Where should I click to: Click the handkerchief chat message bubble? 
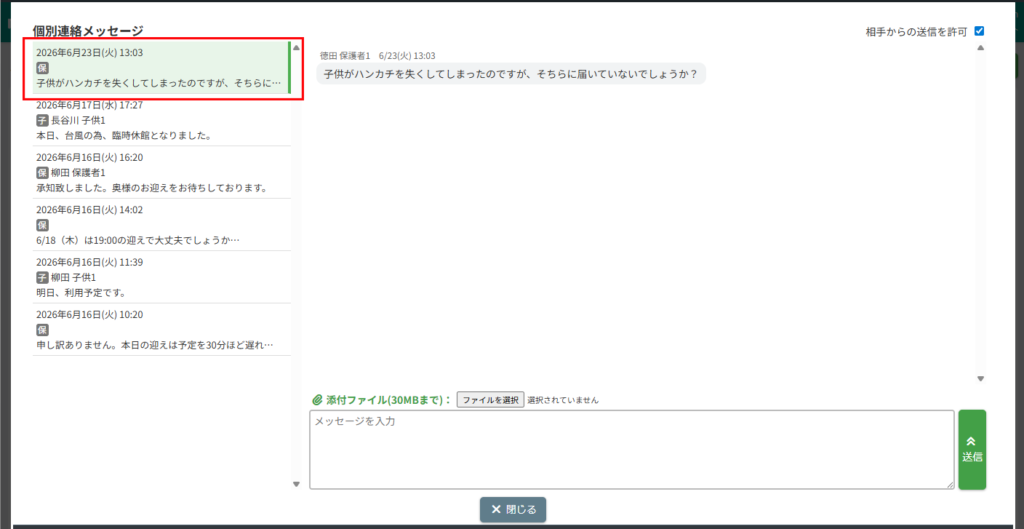511,73
